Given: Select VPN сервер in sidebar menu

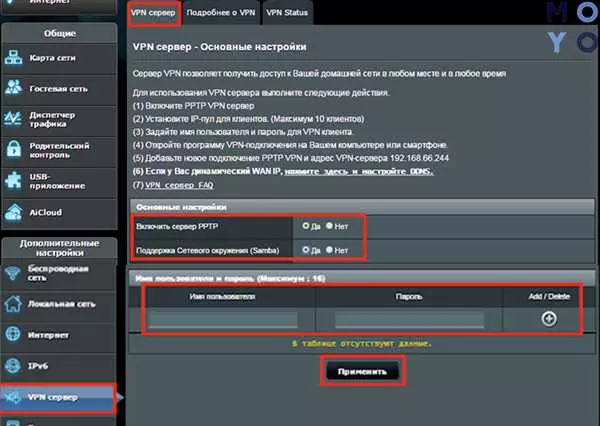Looking at the screenshot, I should (57, 397).
